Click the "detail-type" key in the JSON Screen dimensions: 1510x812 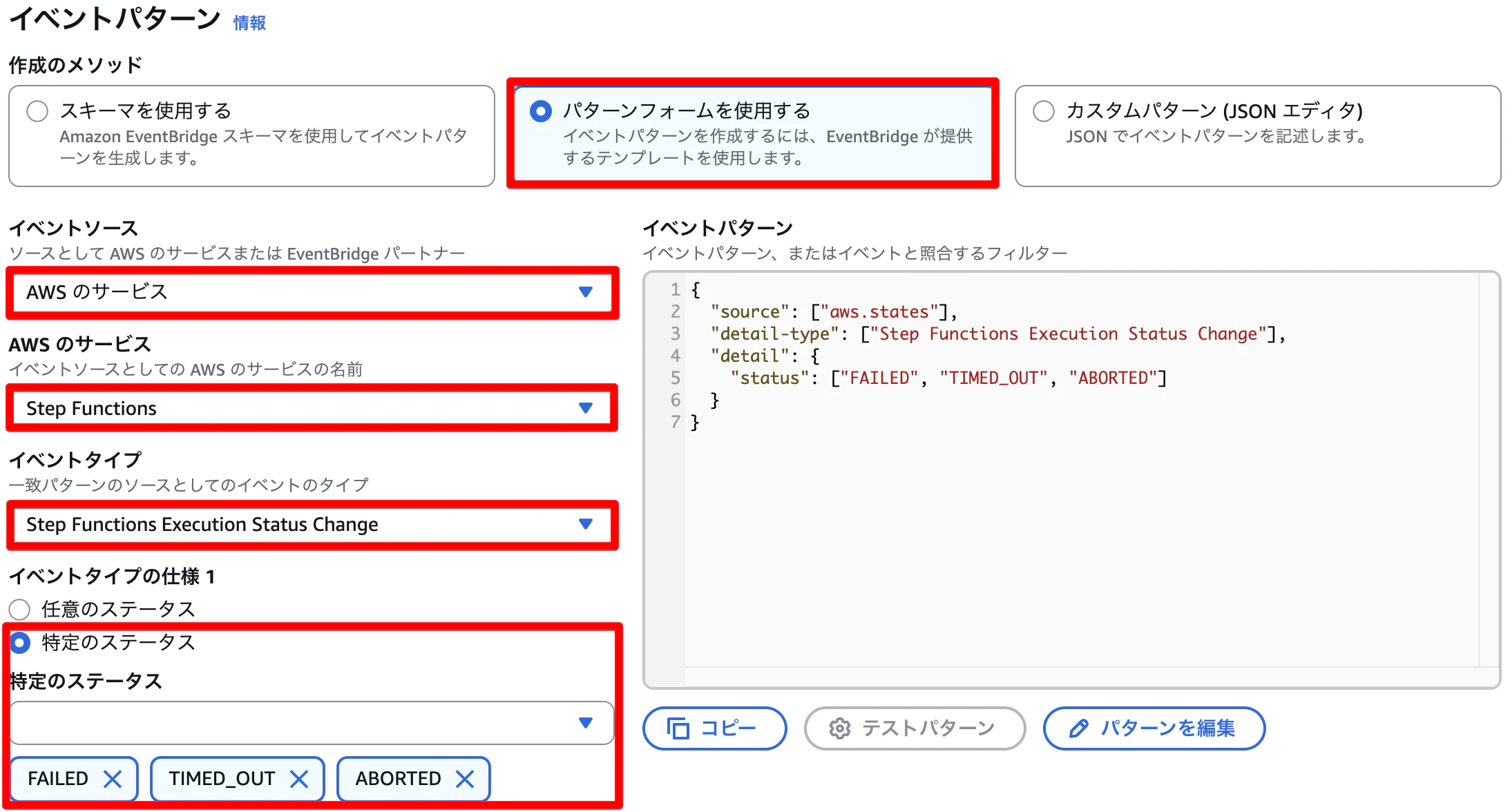[774, 334]
